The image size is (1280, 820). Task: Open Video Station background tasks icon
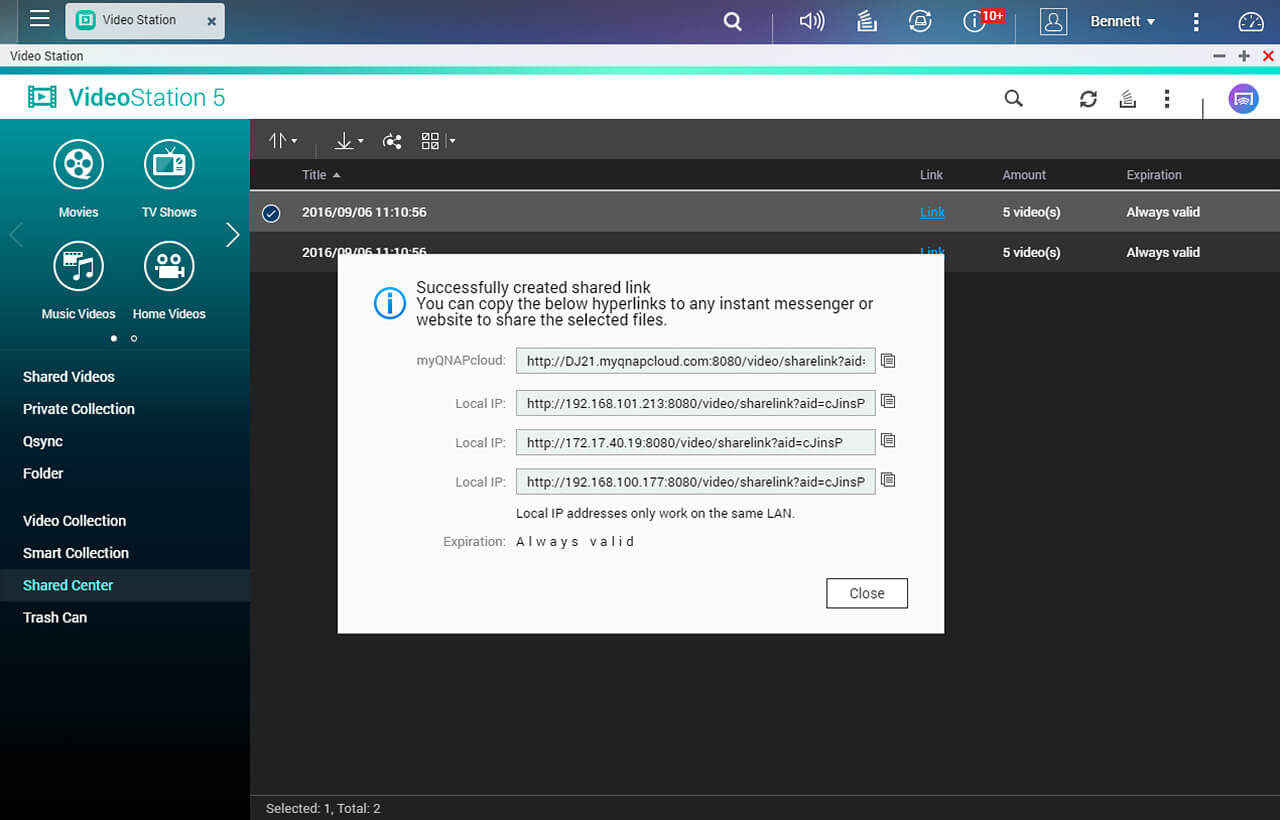pos(1127,98)
